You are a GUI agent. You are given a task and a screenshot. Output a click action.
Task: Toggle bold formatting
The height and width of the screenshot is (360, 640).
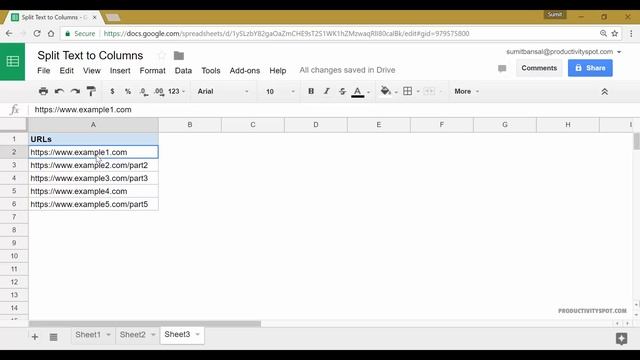[x=311, y=91]
